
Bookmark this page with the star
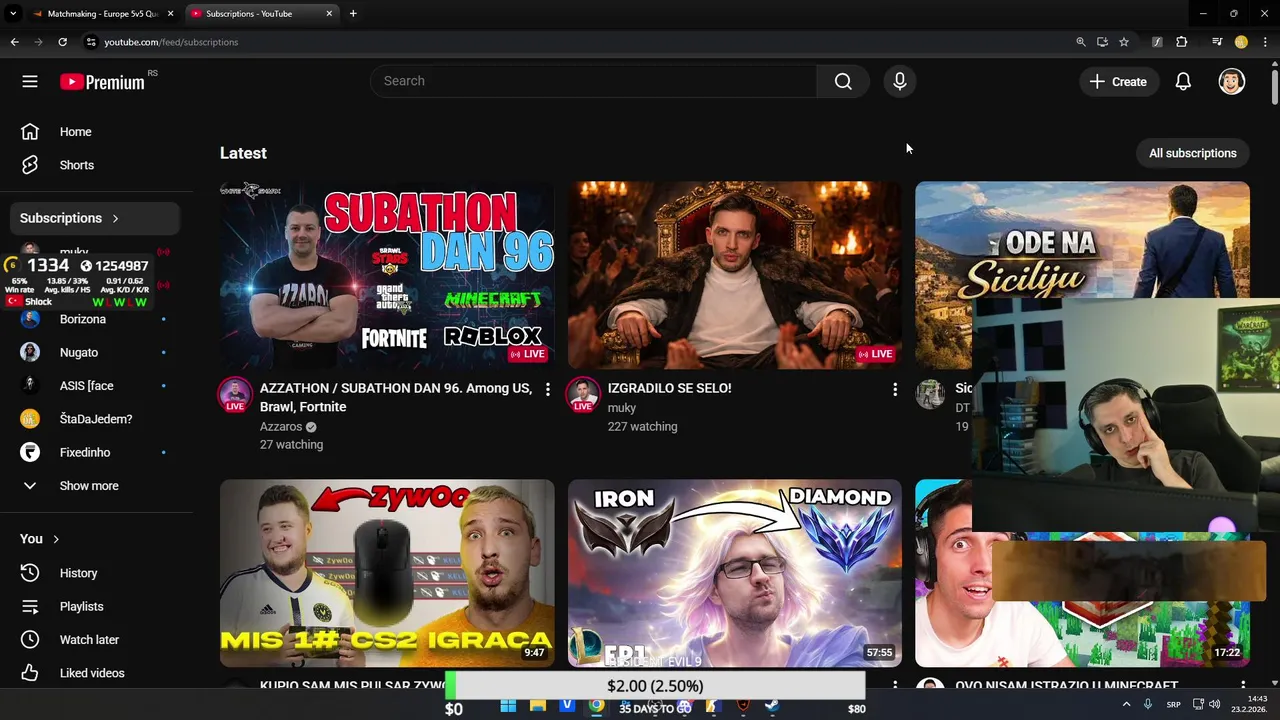pos(1124,42)
